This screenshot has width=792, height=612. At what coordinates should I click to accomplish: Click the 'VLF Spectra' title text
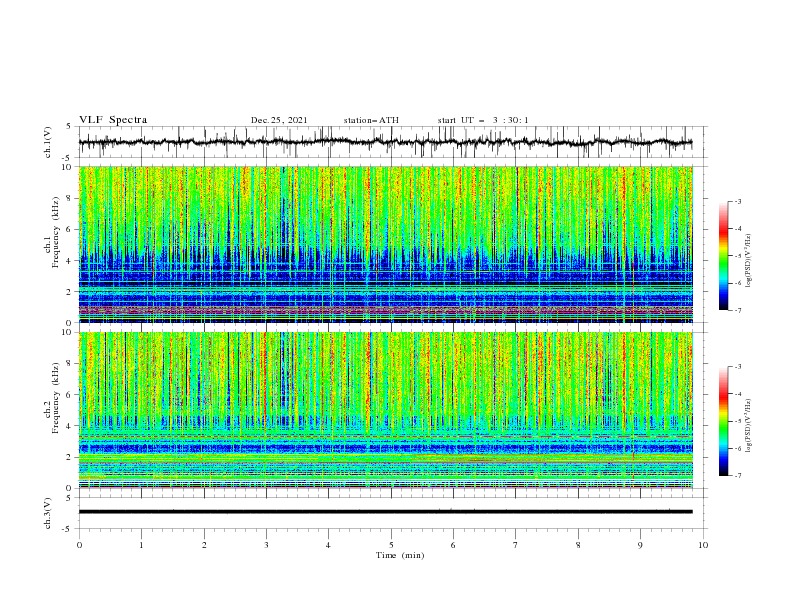point(113,120)
